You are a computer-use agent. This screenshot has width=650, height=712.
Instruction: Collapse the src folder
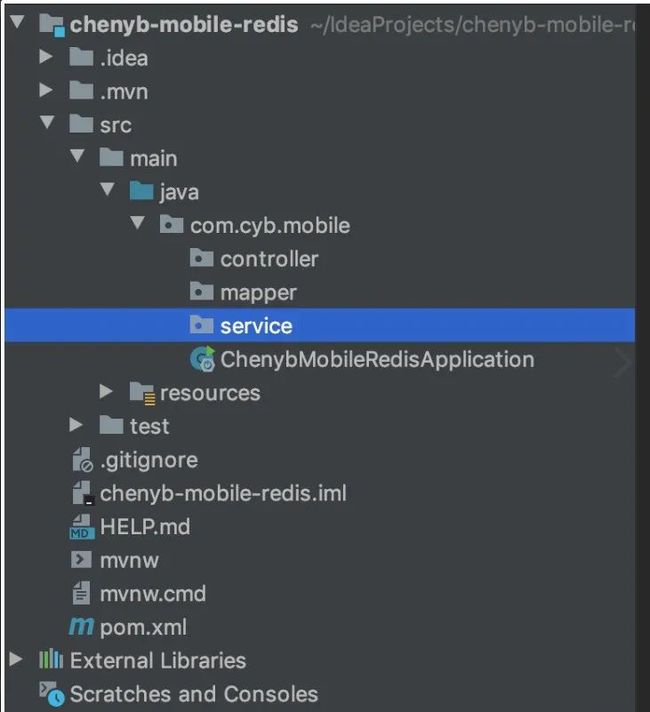(x=47, y=122)
